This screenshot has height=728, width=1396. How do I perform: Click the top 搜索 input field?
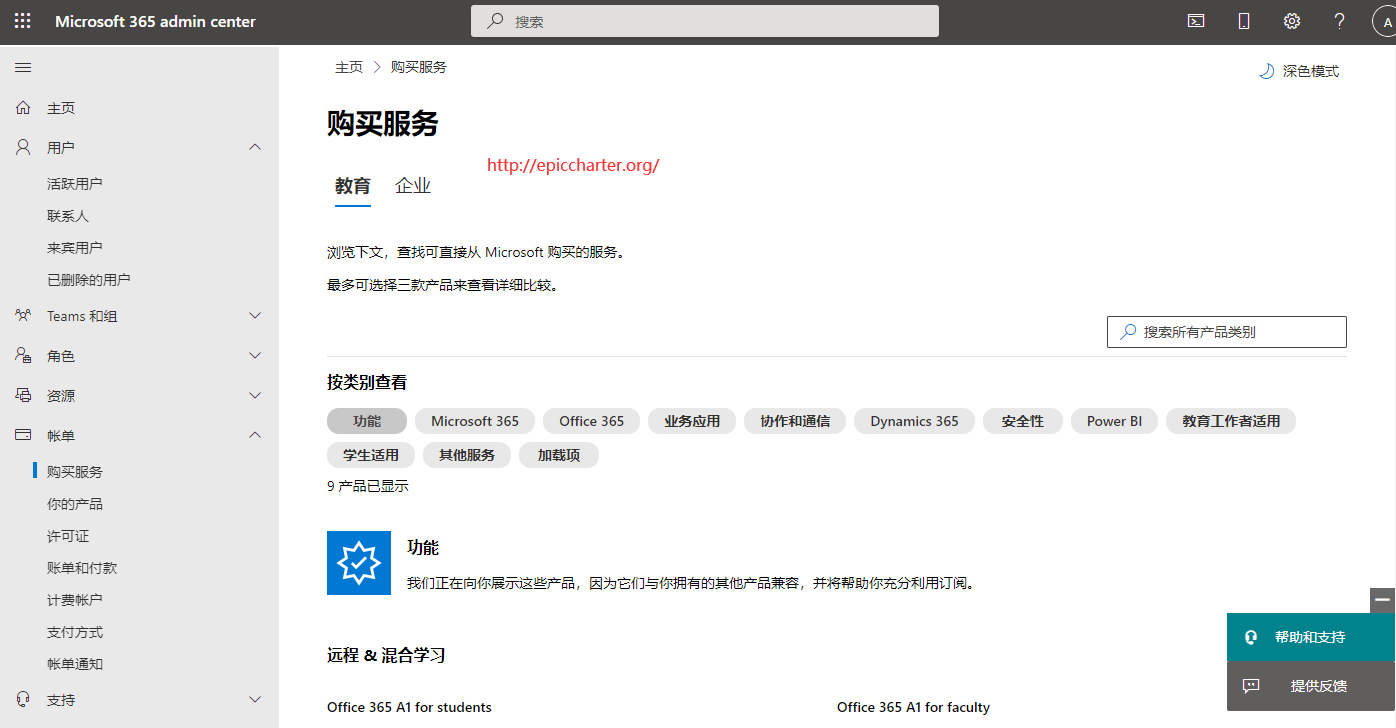705,21
